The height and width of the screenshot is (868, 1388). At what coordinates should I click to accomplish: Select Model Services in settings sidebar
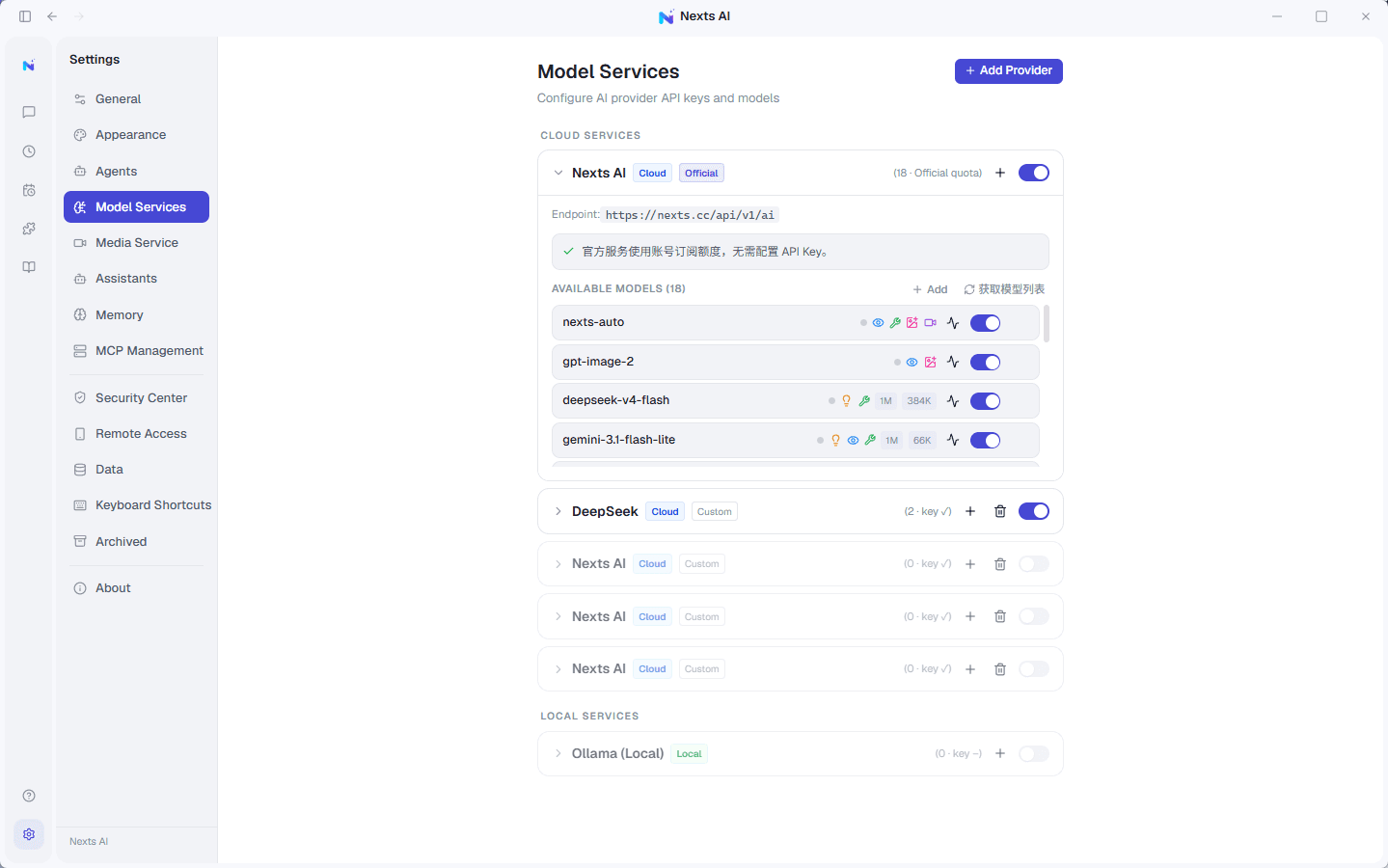point(136,207)
